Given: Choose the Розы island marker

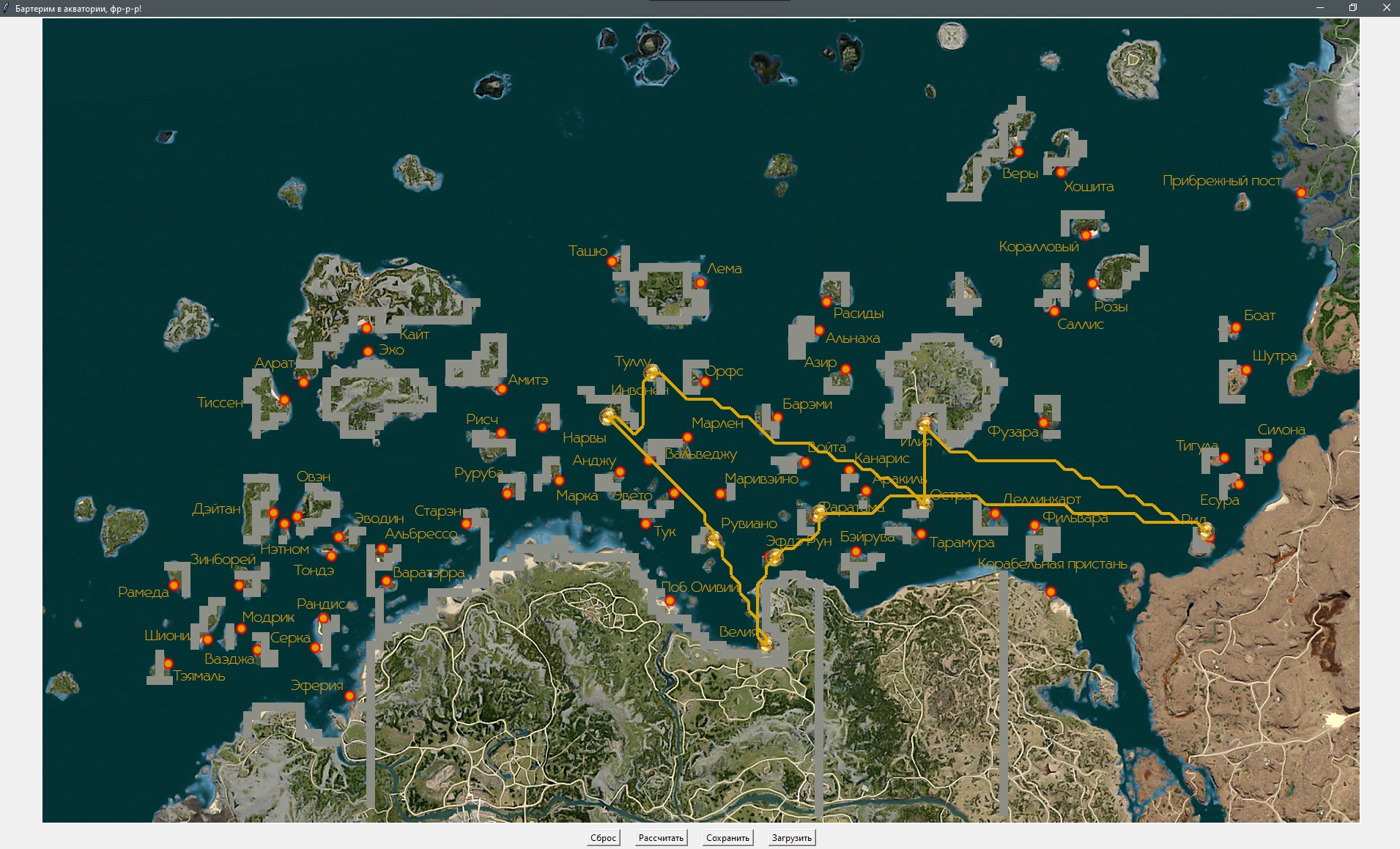Looking at the screenshot, I should pos(1092,283).
